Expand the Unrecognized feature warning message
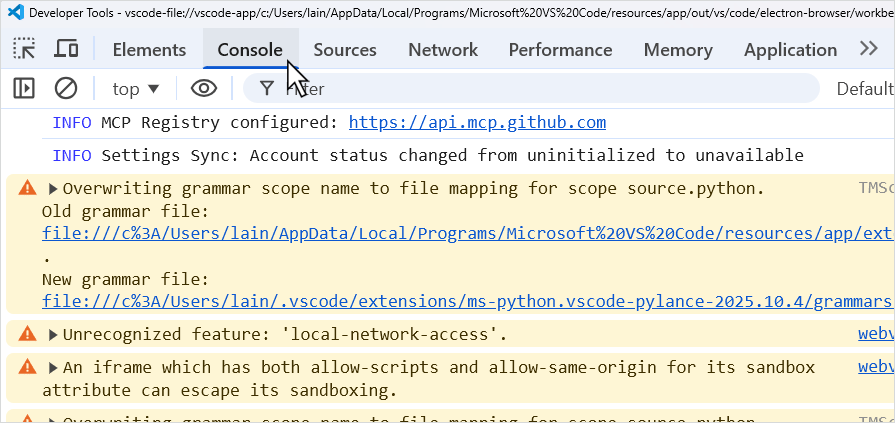Viewport: 895px width, 423px height. (x=54, y=334)
